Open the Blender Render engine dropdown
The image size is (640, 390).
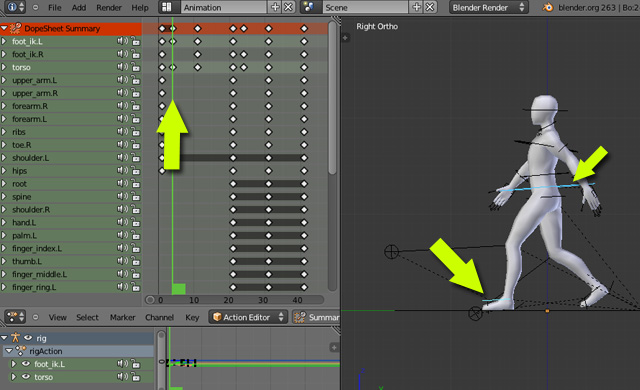[x=489, y=7]
